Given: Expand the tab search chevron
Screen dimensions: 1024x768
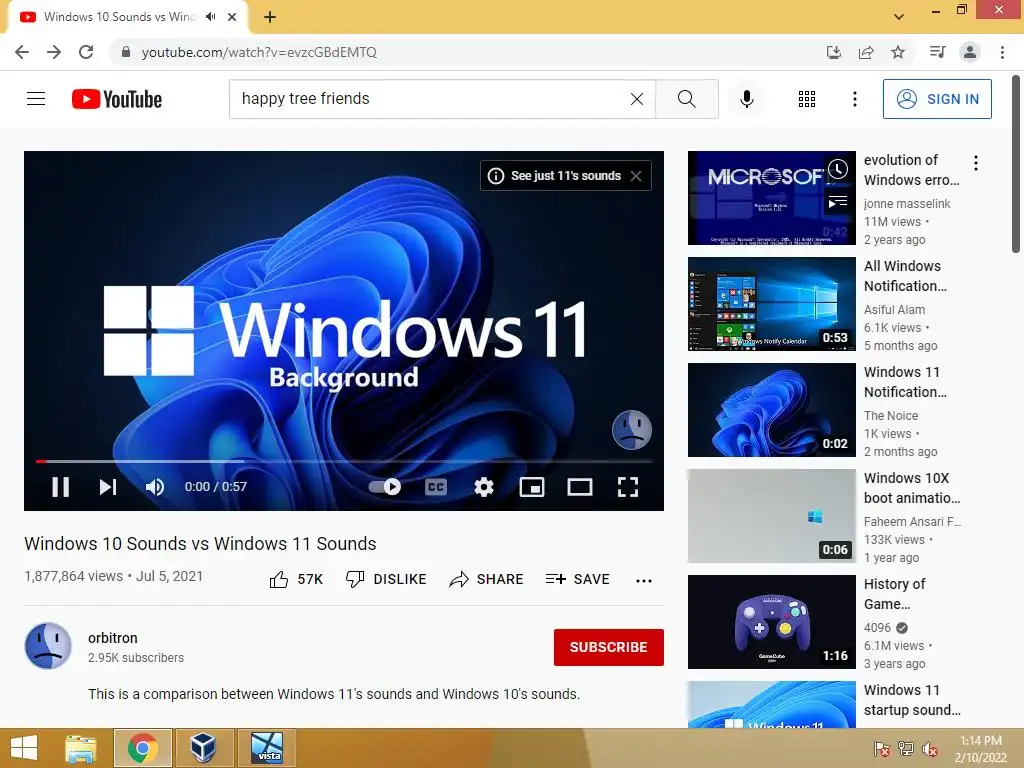Looking at the screenshot, I should coord(899,16).
